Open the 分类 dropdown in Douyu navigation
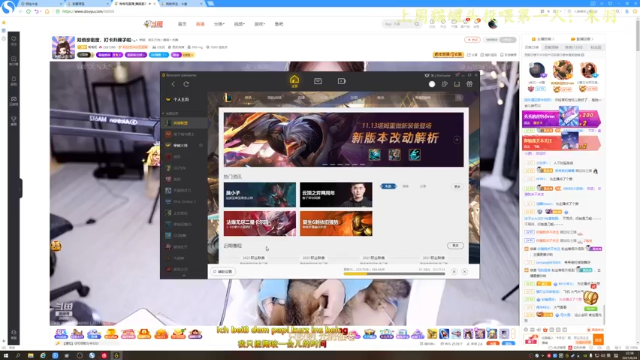 coord(219,24)
